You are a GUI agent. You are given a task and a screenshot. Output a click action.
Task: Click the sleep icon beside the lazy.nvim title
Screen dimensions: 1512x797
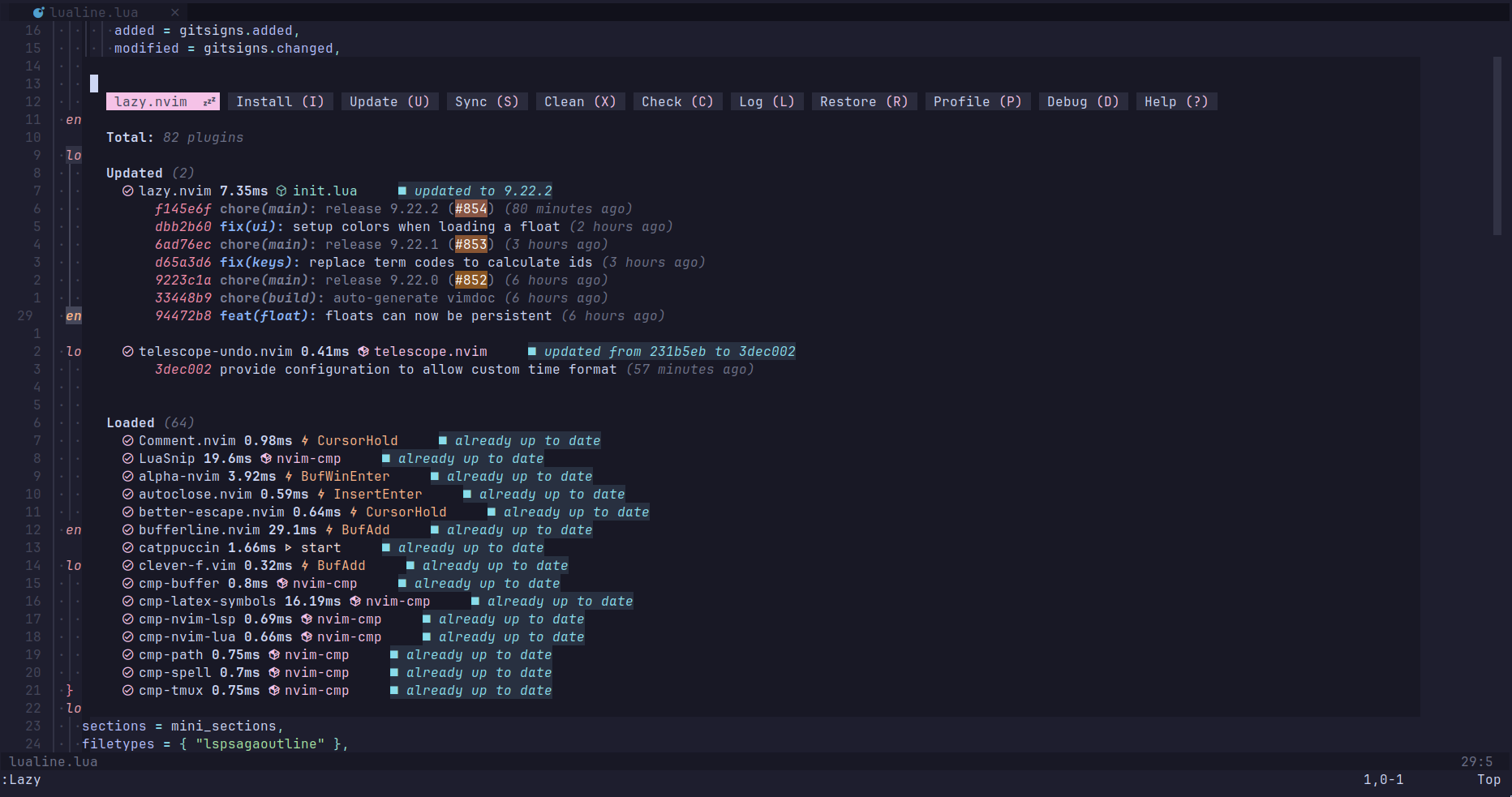tap(209, 101)
